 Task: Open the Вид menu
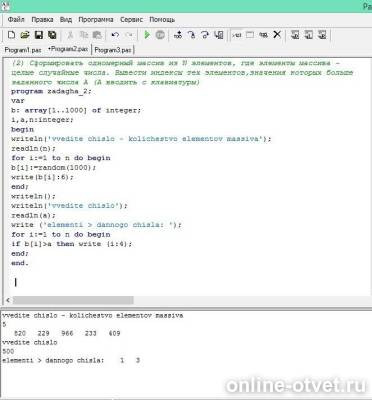66,19
